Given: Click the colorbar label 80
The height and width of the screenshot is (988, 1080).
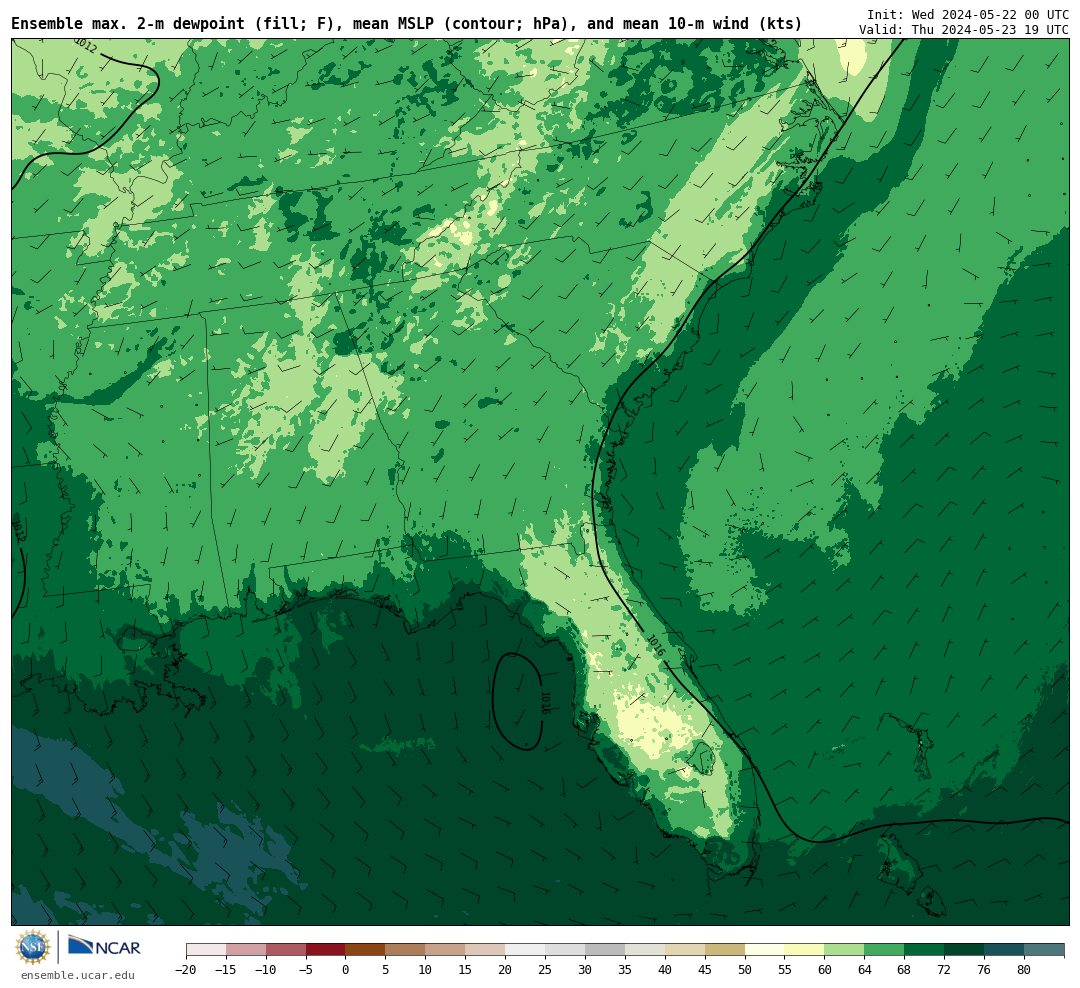Looking at the screenshot, I should click(1024, 969).
